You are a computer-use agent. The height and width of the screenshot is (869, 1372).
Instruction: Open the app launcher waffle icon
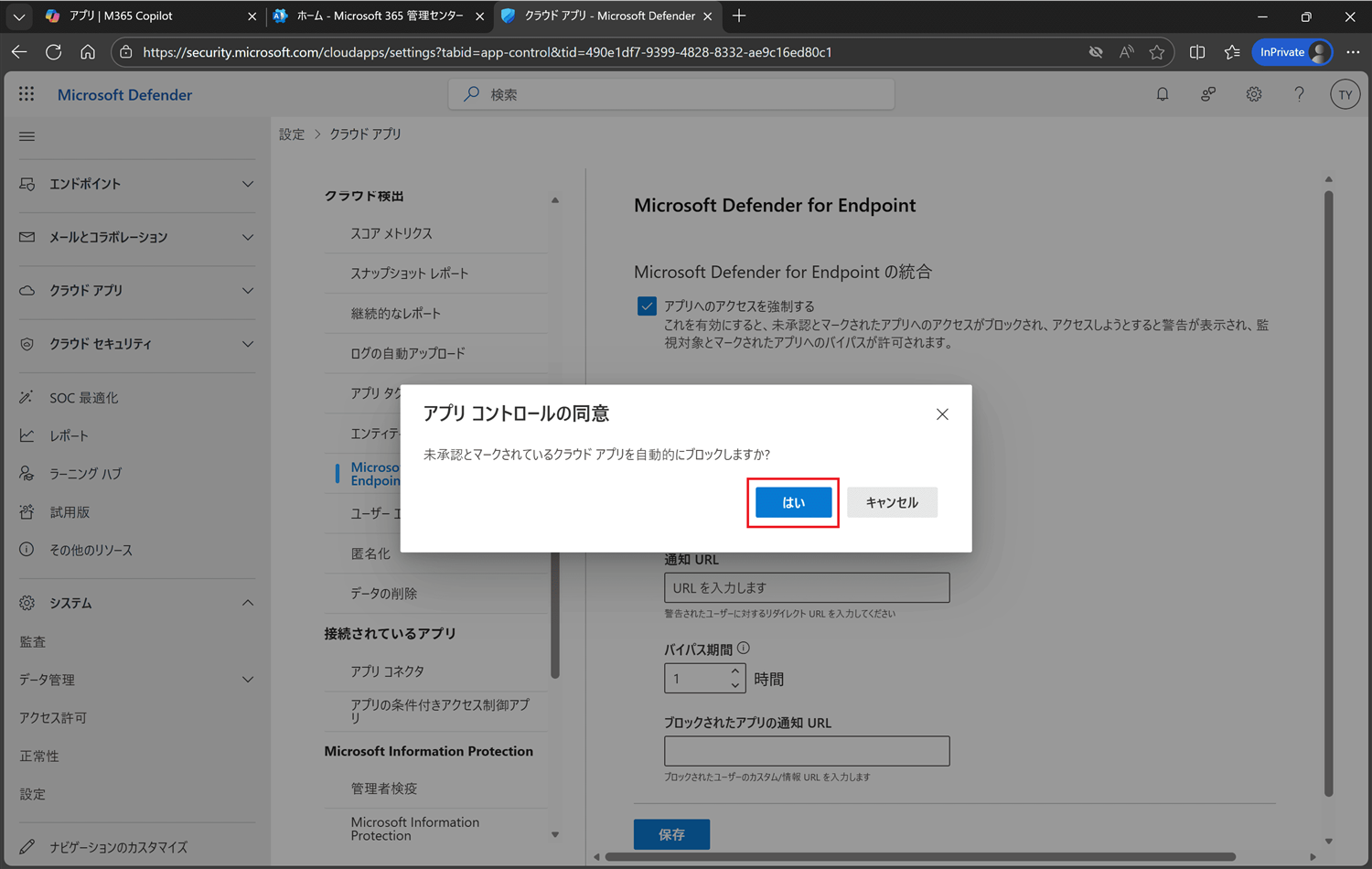coord(27,94)
